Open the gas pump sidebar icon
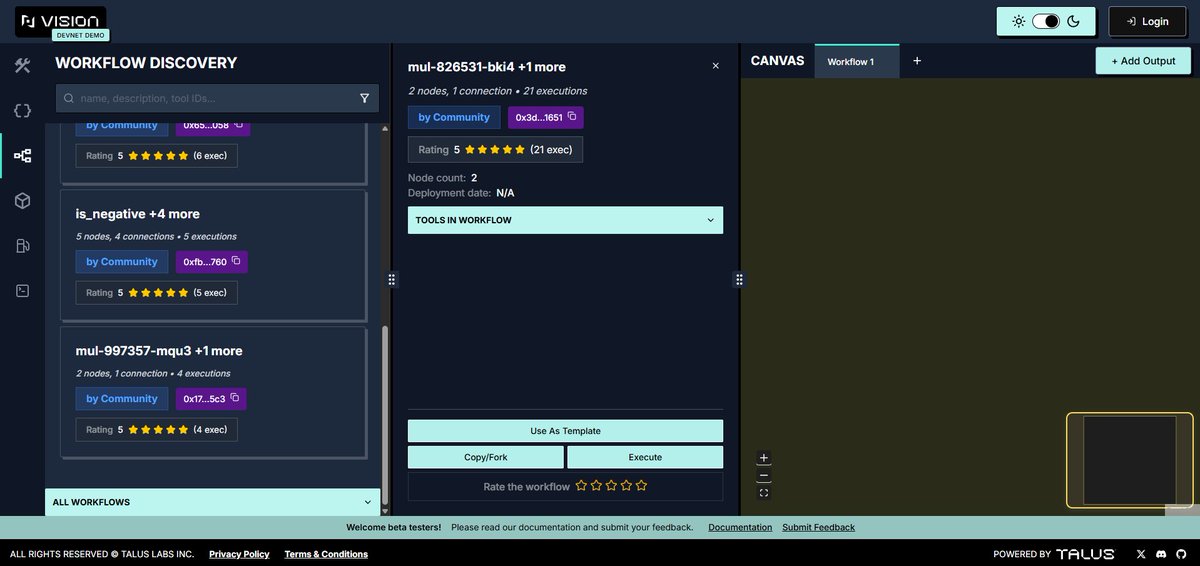Viewport: 1200px width, 566px height. point(22,246)
